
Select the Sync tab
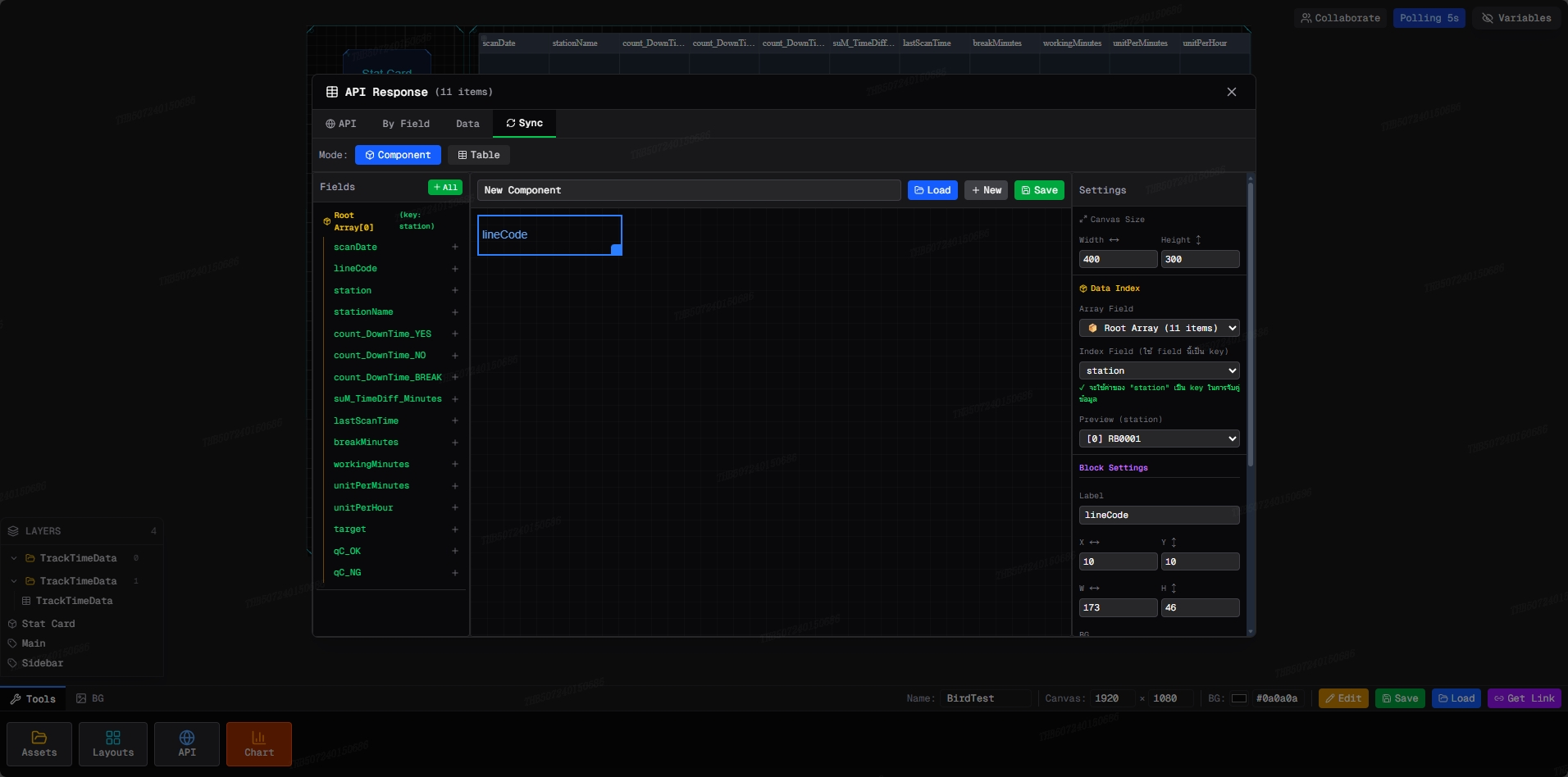tap(524, 123)
